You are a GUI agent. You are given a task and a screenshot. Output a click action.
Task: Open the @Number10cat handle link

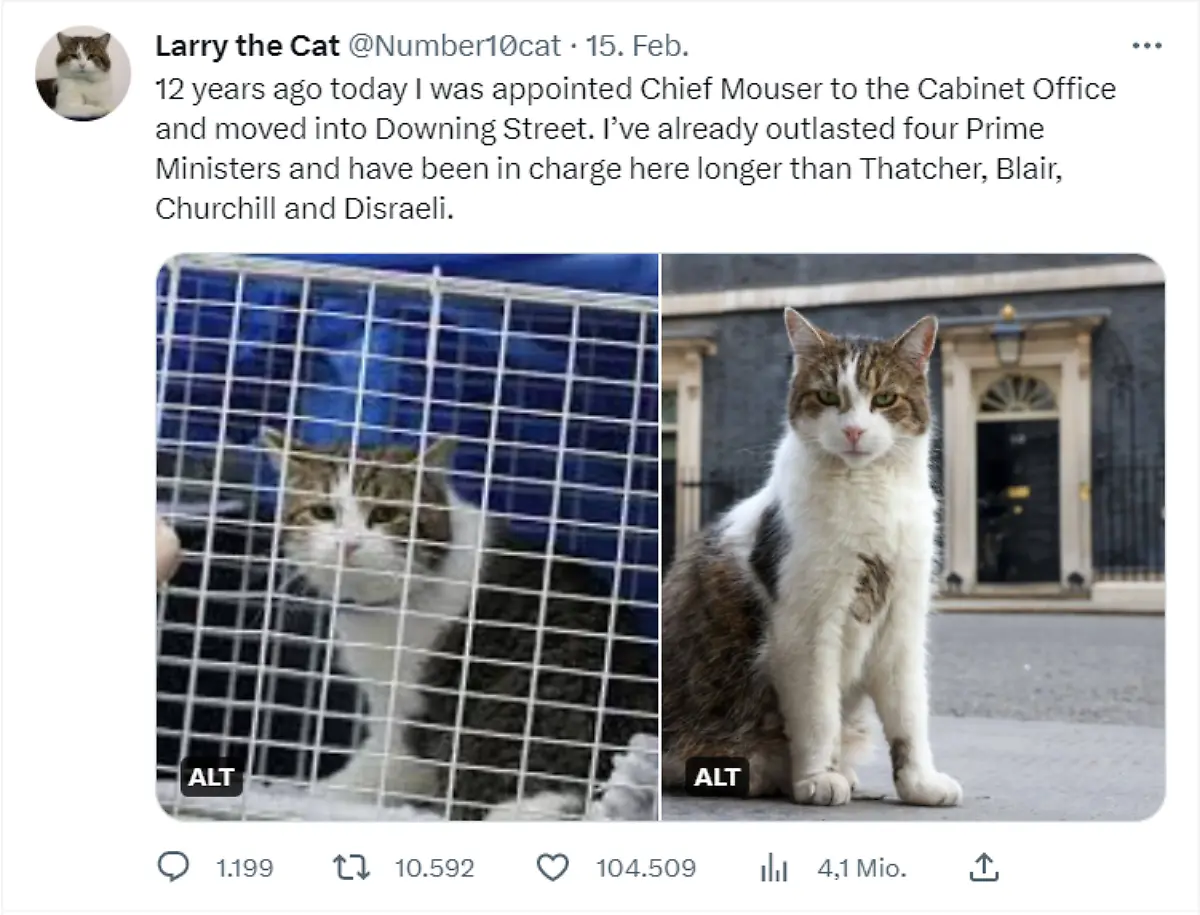(x=454, y=46)
